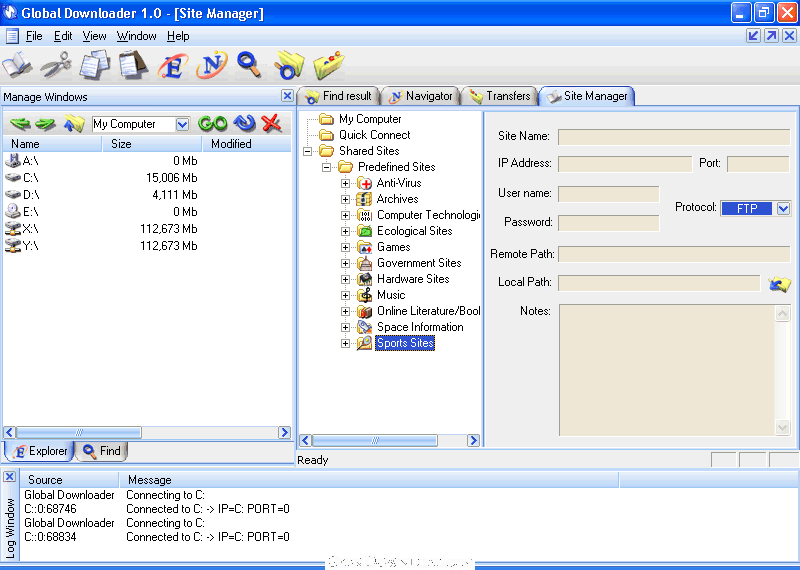The height and width of the screenshot is (570, 800).
Task: Expand the Government Sites folder
Action: (x=345, y=263)
